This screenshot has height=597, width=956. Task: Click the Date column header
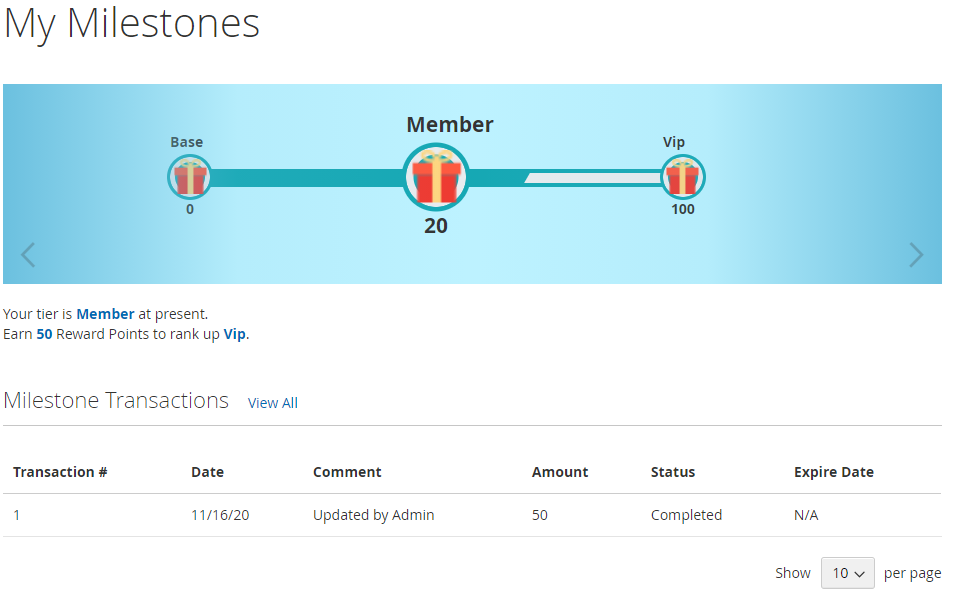pyautogui.click(x=207, y=472)
